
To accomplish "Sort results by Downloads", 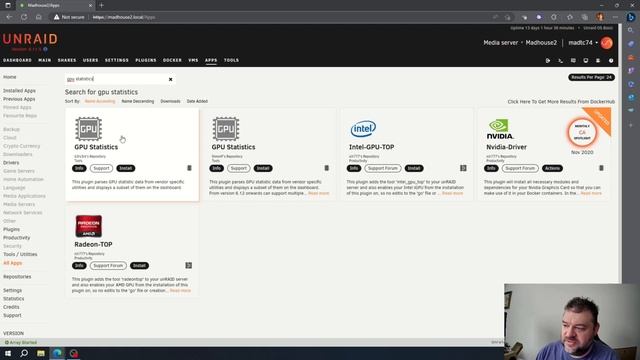I will pos(170,101).
